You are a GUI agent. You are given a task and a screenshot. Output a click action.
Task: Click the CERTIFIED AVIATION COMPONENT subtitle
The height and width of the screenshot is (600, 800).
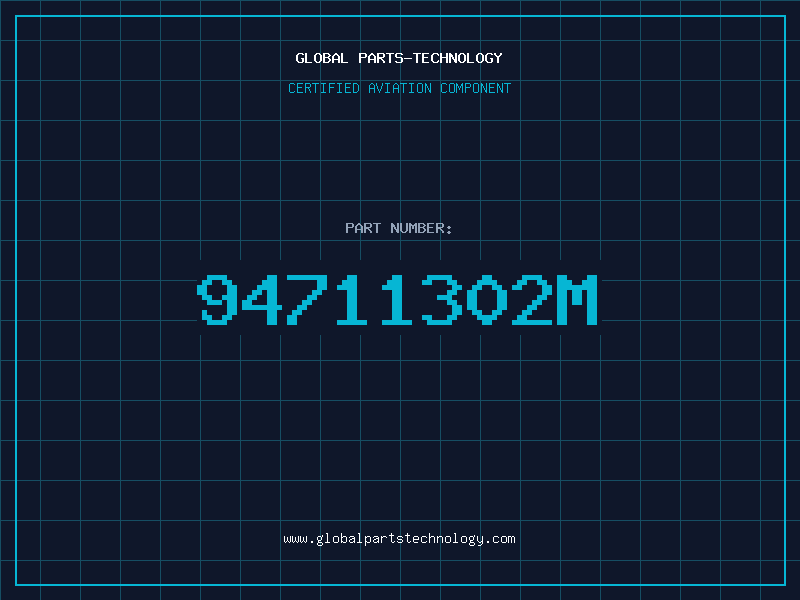399,88
